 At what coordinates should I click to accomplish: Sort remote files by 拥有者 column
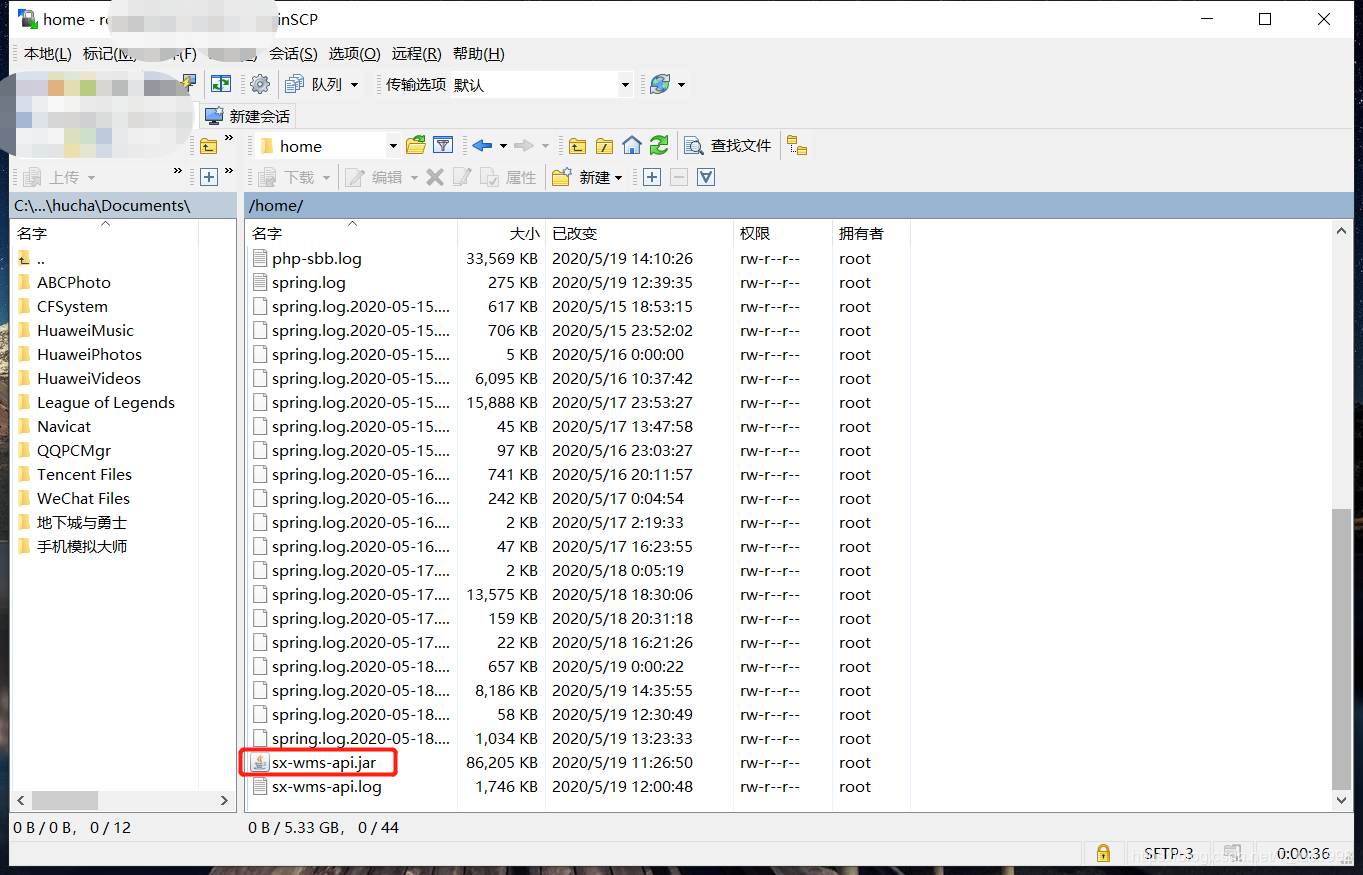871,233
